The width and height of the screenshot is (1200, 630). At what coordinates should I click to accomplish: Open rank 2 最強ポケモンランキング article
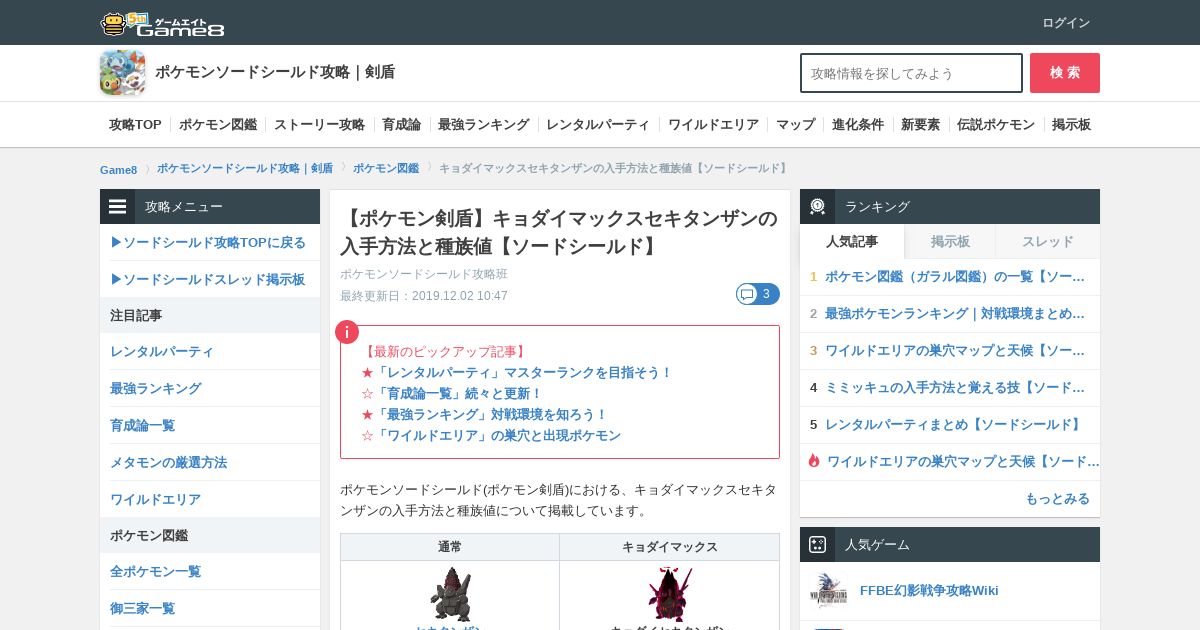point(955,314)
